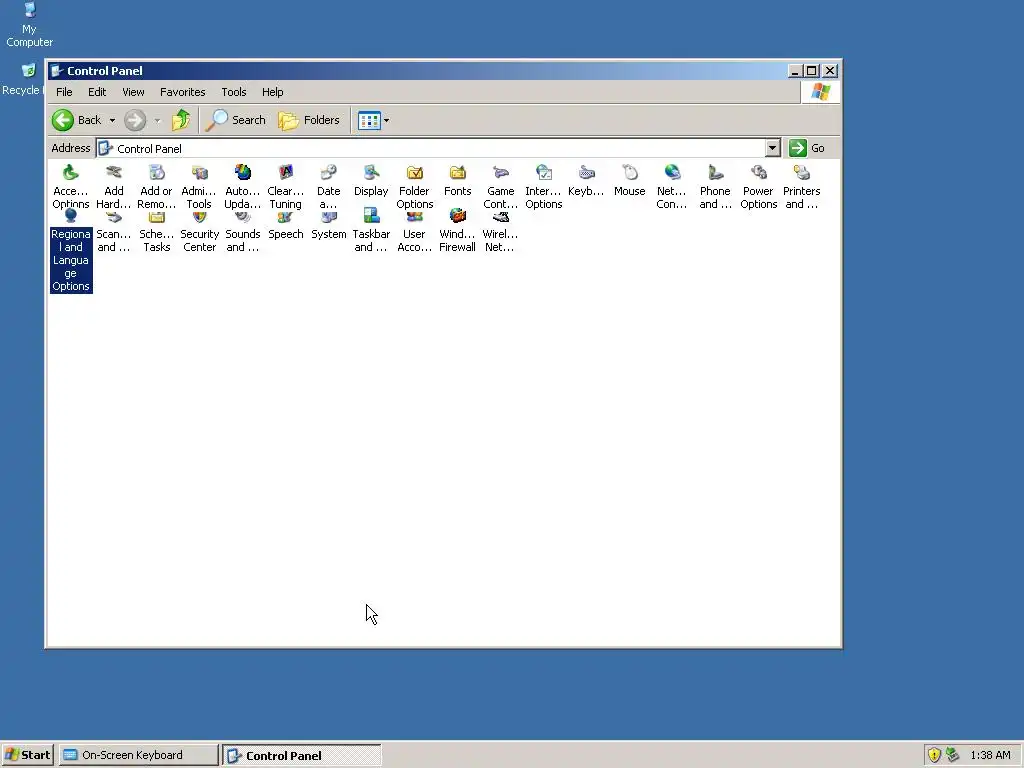Open Add Hardware icon
Image resolution: width=1024 pixels, height=768 pixels.
[x=114, y=187]
